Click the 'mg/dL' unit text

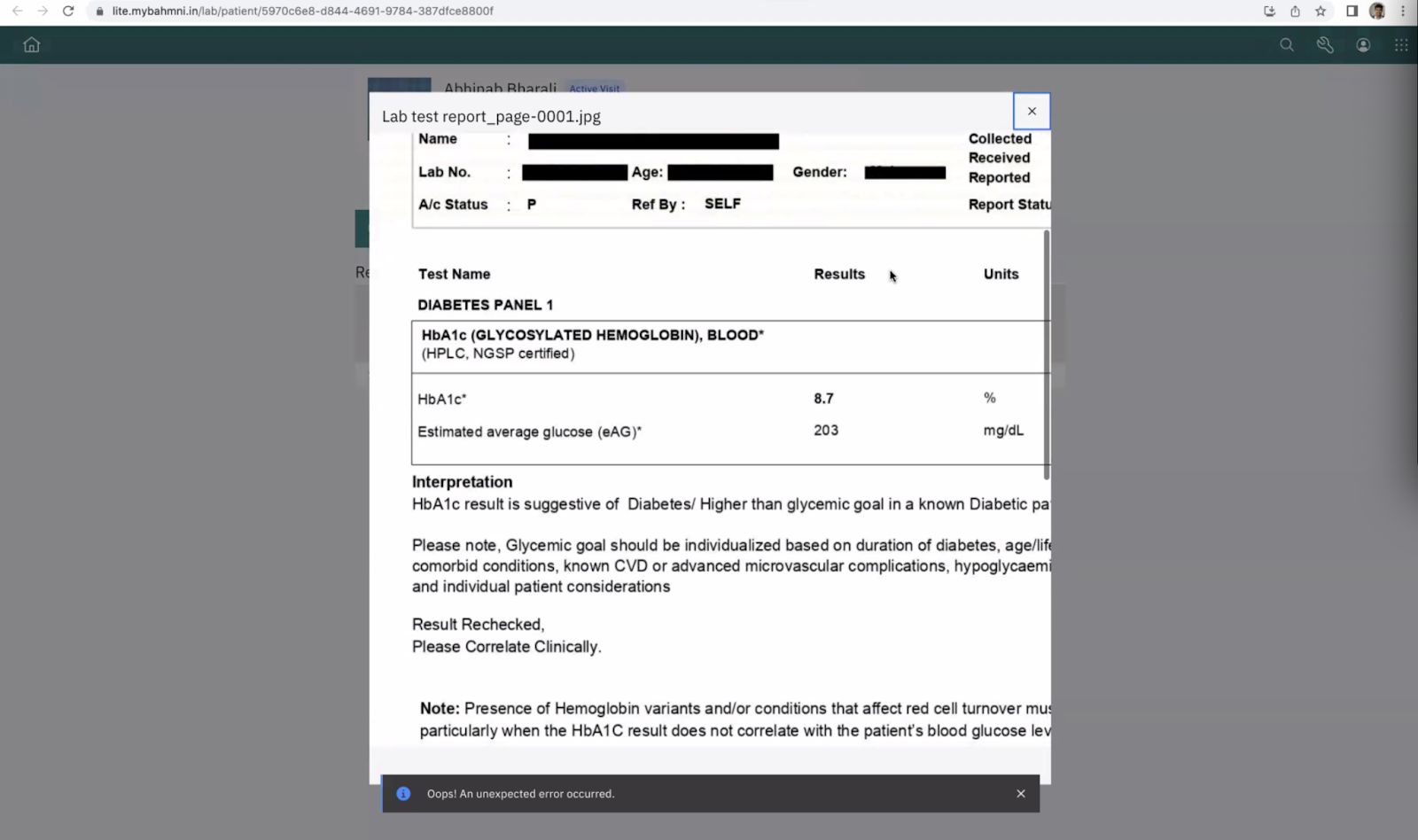point(1003,431)
